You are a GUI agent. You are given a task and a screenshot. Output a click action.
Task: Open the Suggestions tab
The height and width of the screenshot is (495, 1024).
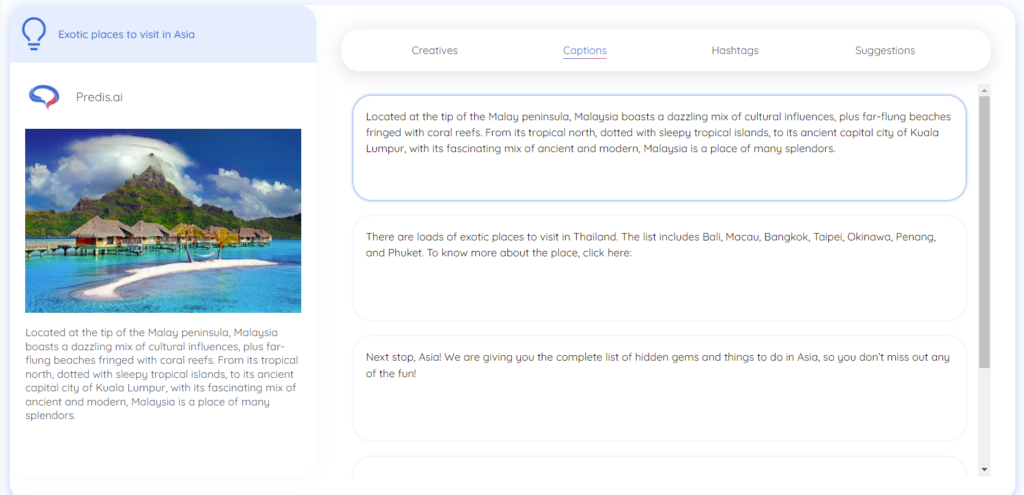pos(885,50)
